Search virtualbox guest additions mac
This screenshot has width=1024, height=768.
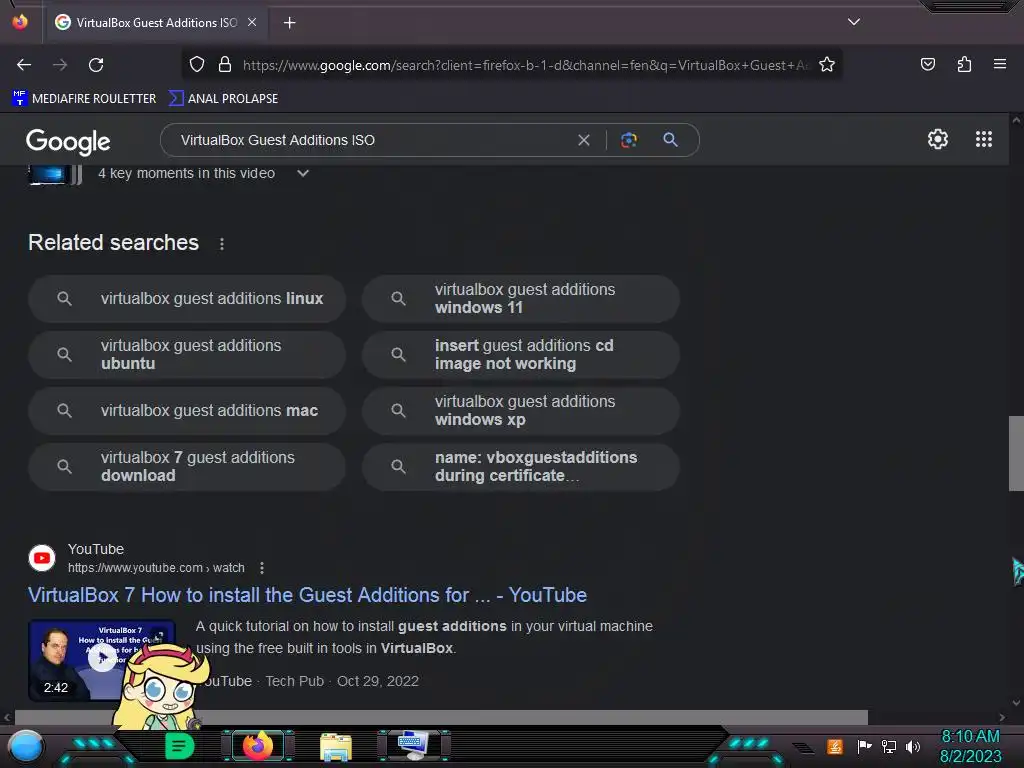tap(187, 411)
